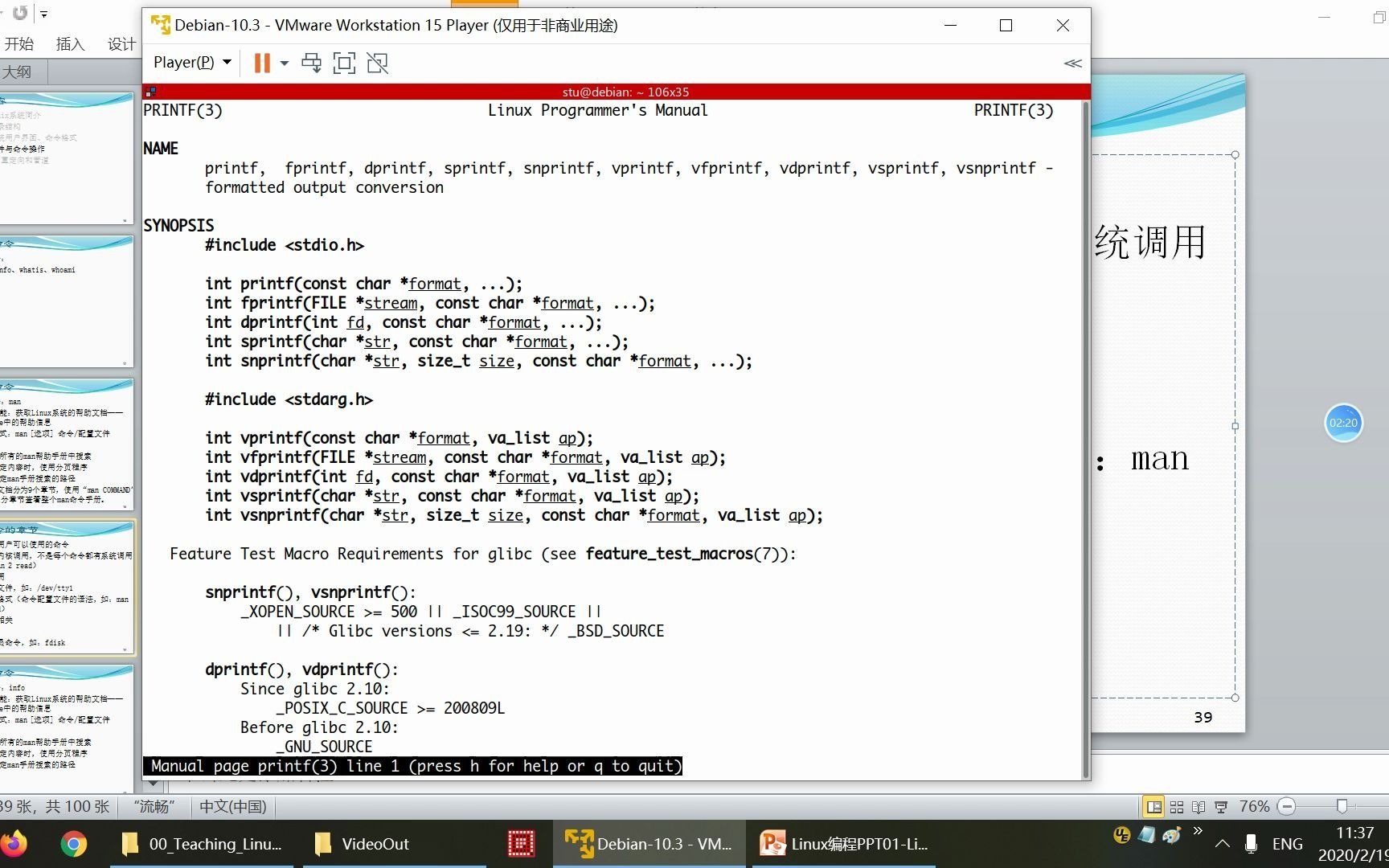Switch to the Linux编程PPT01 PowerPoint taskbar item
The height and width of the screenshot is (868, 1389).
[x=844, y=844]
